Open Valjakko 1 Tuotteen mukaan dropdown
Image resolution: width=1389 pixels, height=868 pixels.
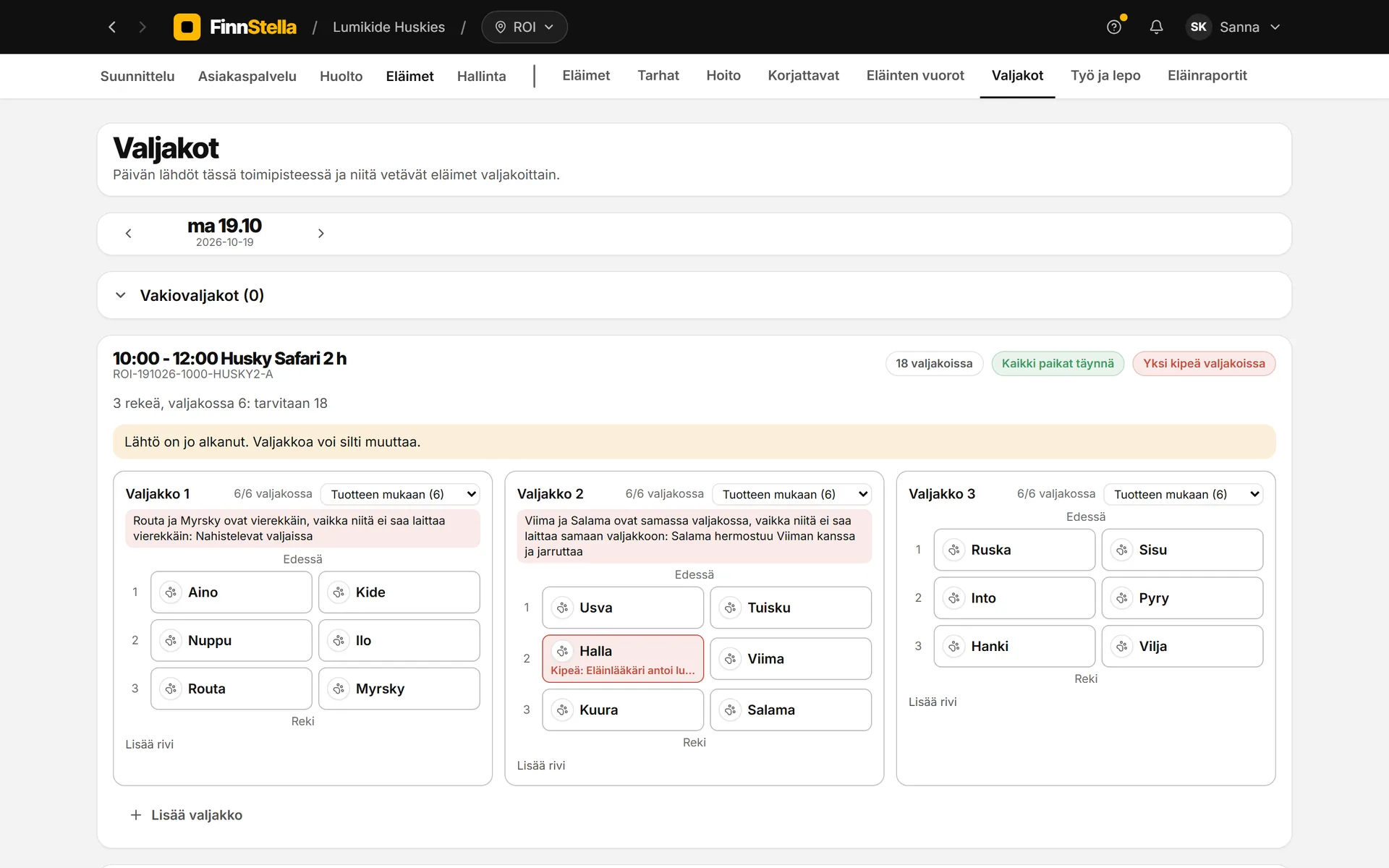point(400,494)
